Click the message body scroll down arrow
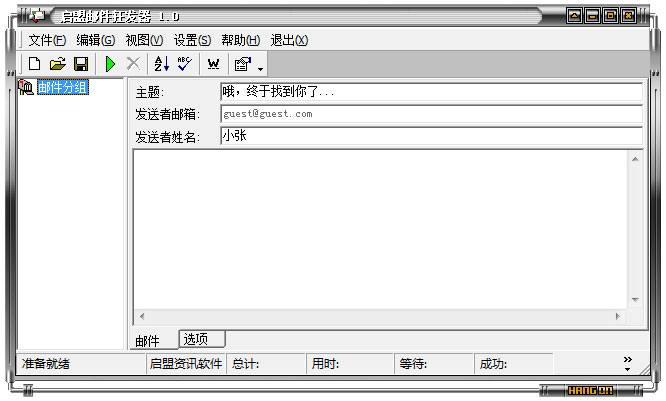Screen dimensions: 666x401 click(x=635, y=300)
